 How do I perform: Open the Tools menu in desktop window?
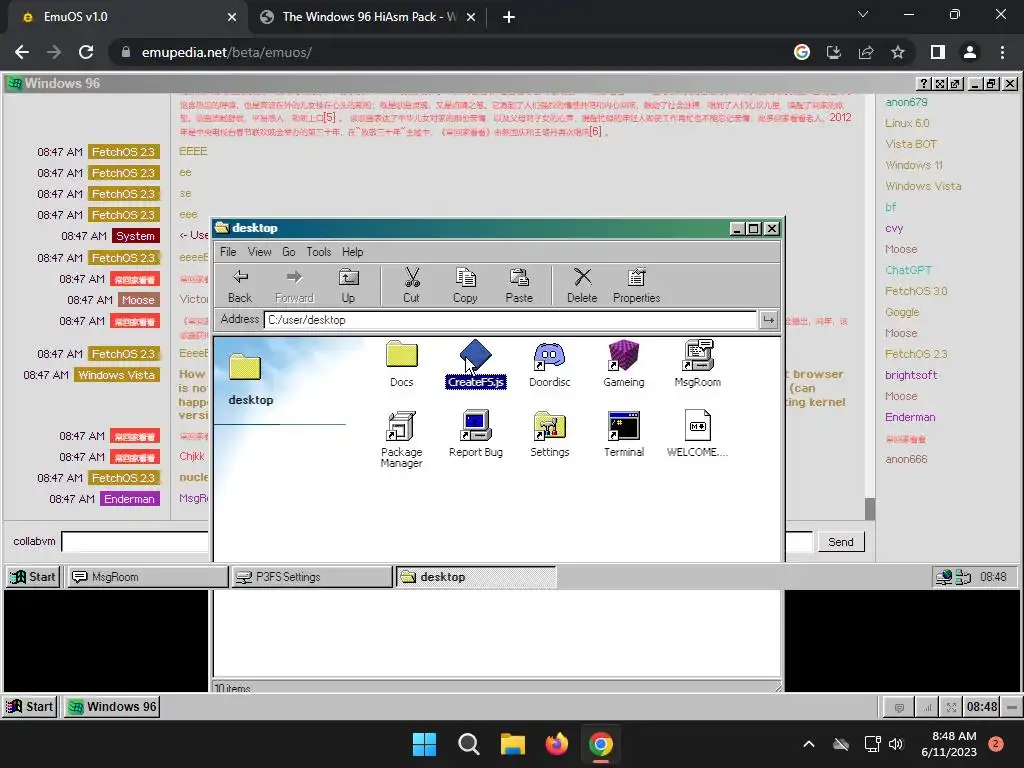tap(319, 252)
